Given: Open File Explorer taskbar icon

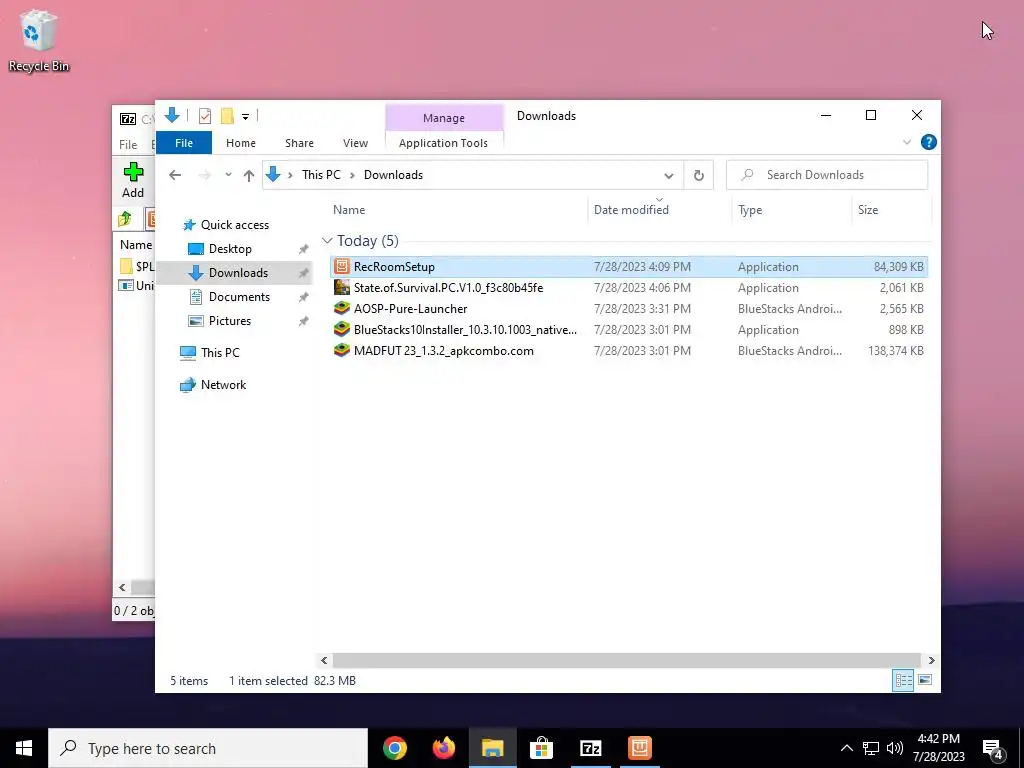Looking at the screenshot, I should 492,748.
